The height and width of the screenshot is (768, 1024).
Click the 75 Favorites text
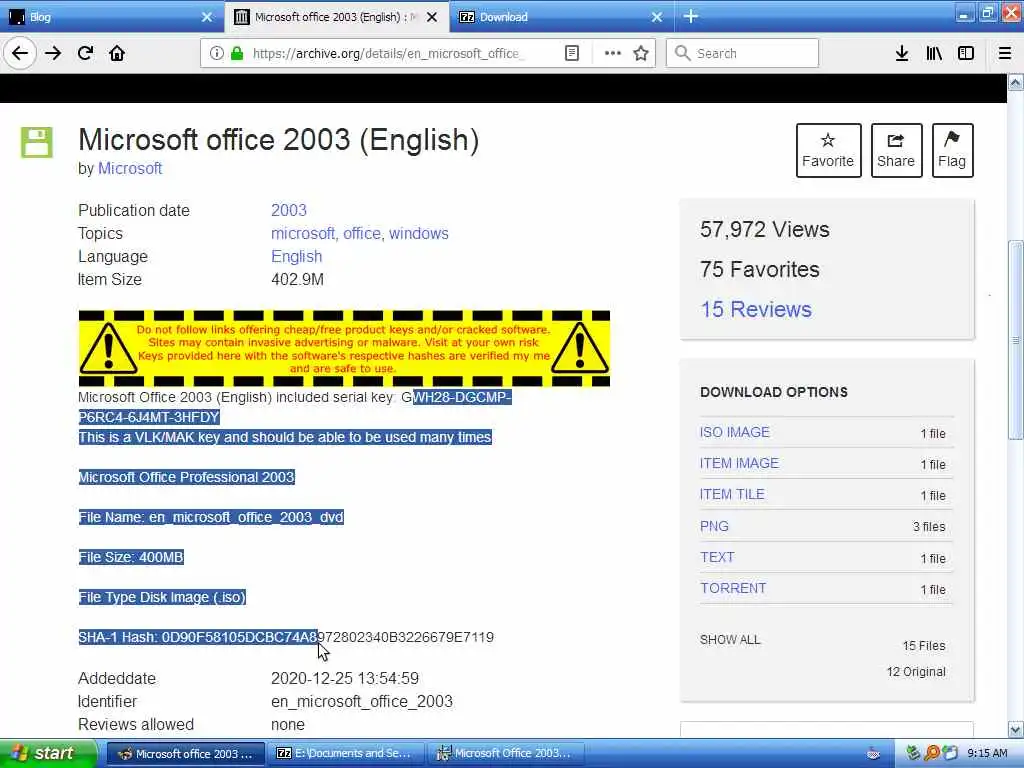pyautogui.click(x=760, y=269)
